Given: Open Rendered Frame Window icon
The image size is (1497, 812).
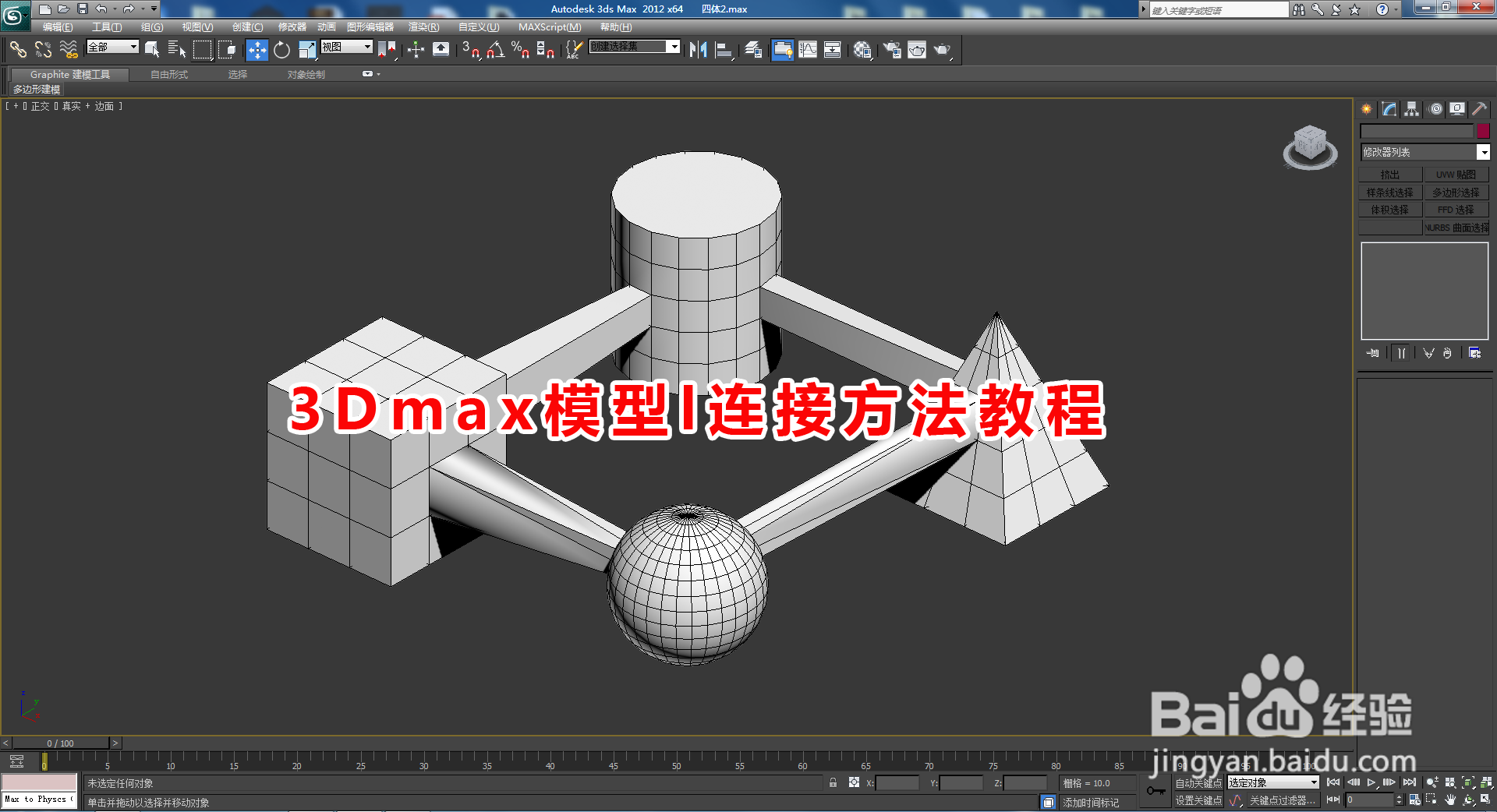Looking at the screenshot, I should [x=917, y=50].
